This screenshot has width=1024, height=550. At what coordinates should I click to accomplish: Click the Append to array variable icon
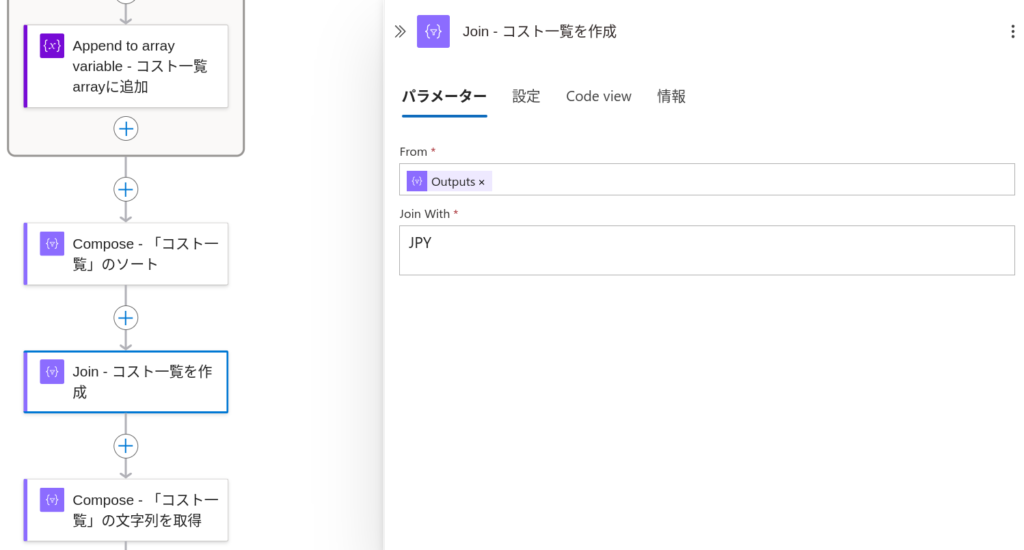pos(52,46)
